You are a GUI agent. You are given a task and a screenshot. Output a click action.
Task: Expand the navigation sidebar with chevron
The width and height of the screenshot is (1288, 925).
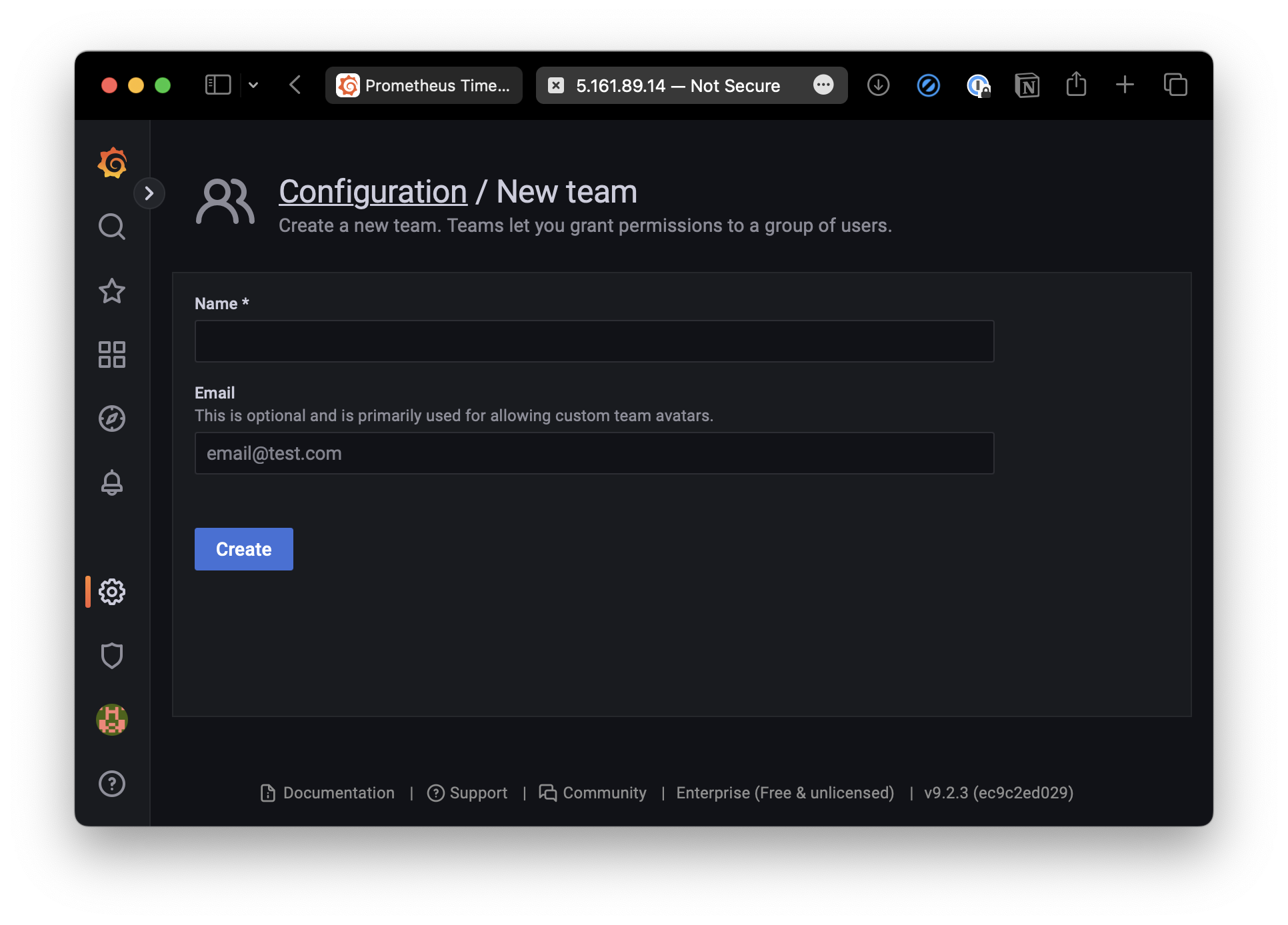[x=149, y=193]
